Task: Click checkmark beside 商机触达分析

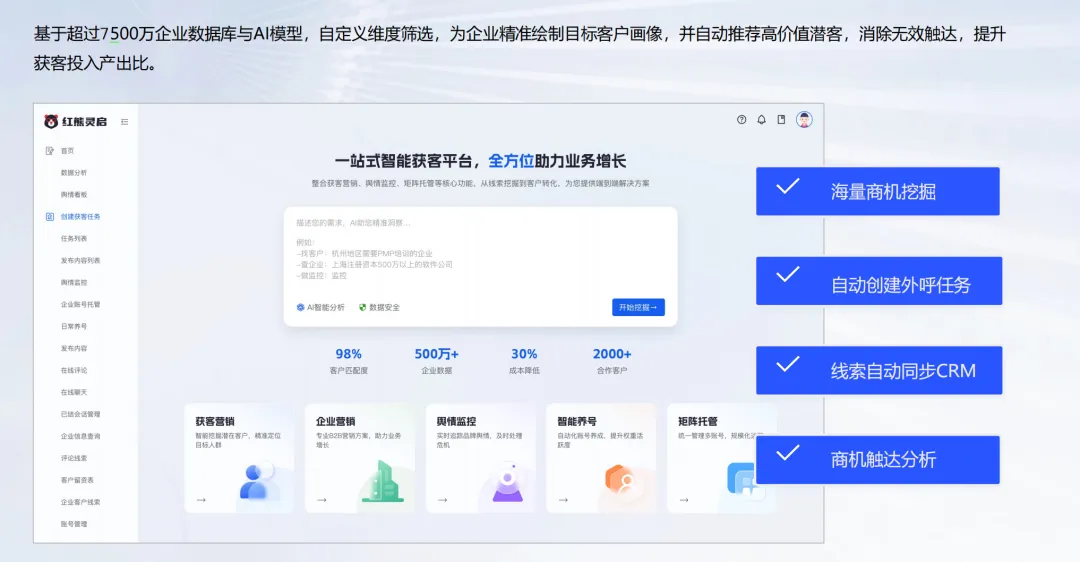Action: click(x=788, y=453)
